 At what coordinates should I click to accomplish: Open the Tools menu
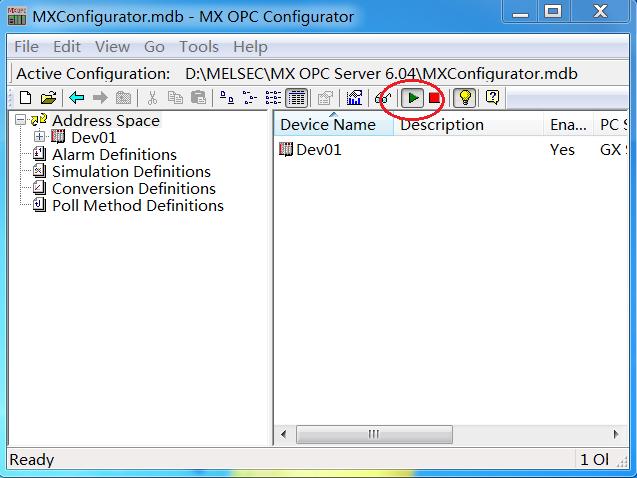pyautogui.click(x=199, y=47)
